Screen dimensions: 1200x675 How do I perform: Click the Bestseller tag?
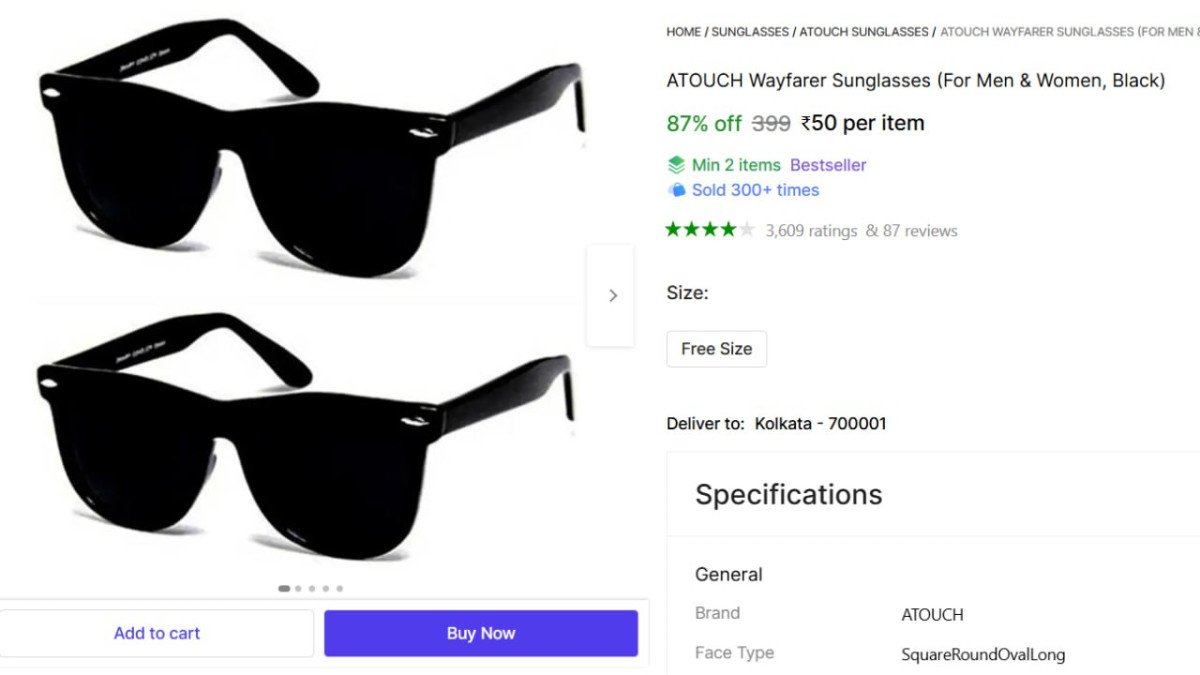click(828, 165)
